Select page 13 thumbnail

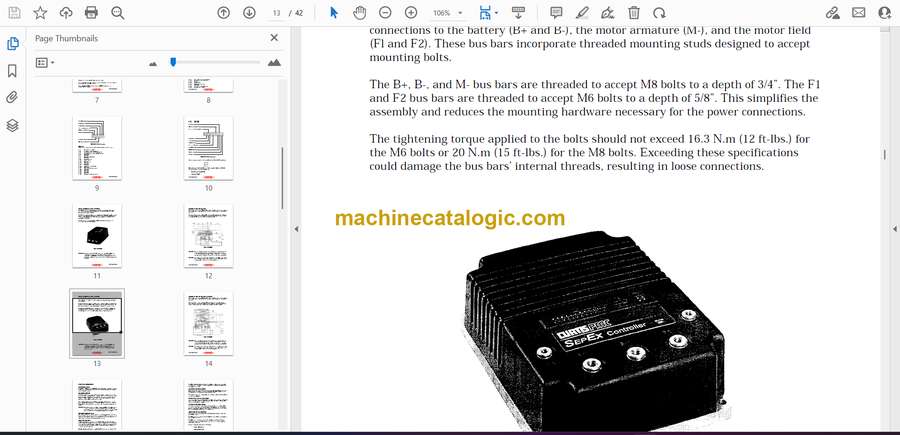[97, 323]
